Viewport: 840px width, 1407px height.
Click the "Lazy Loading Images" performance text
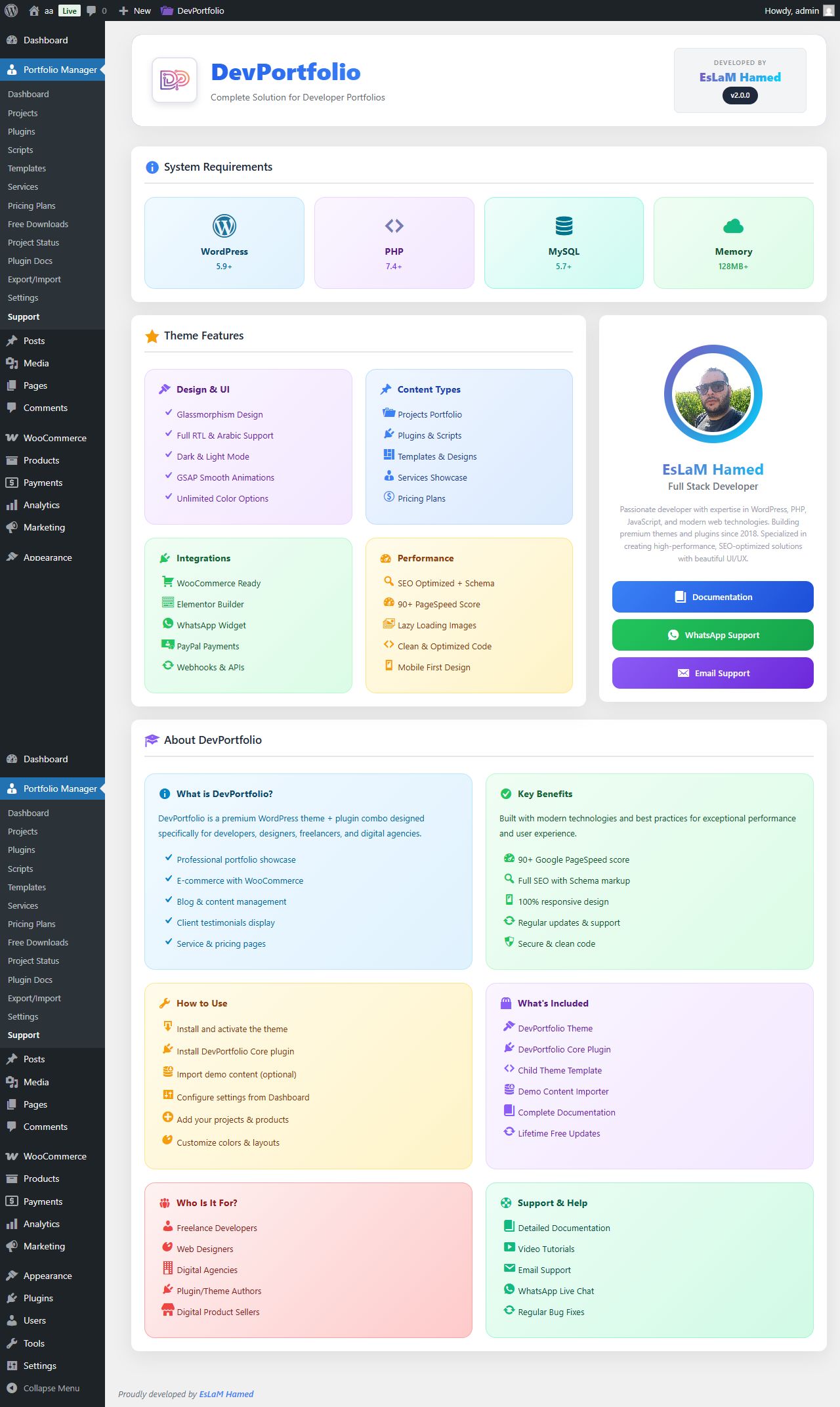point(437,625)
